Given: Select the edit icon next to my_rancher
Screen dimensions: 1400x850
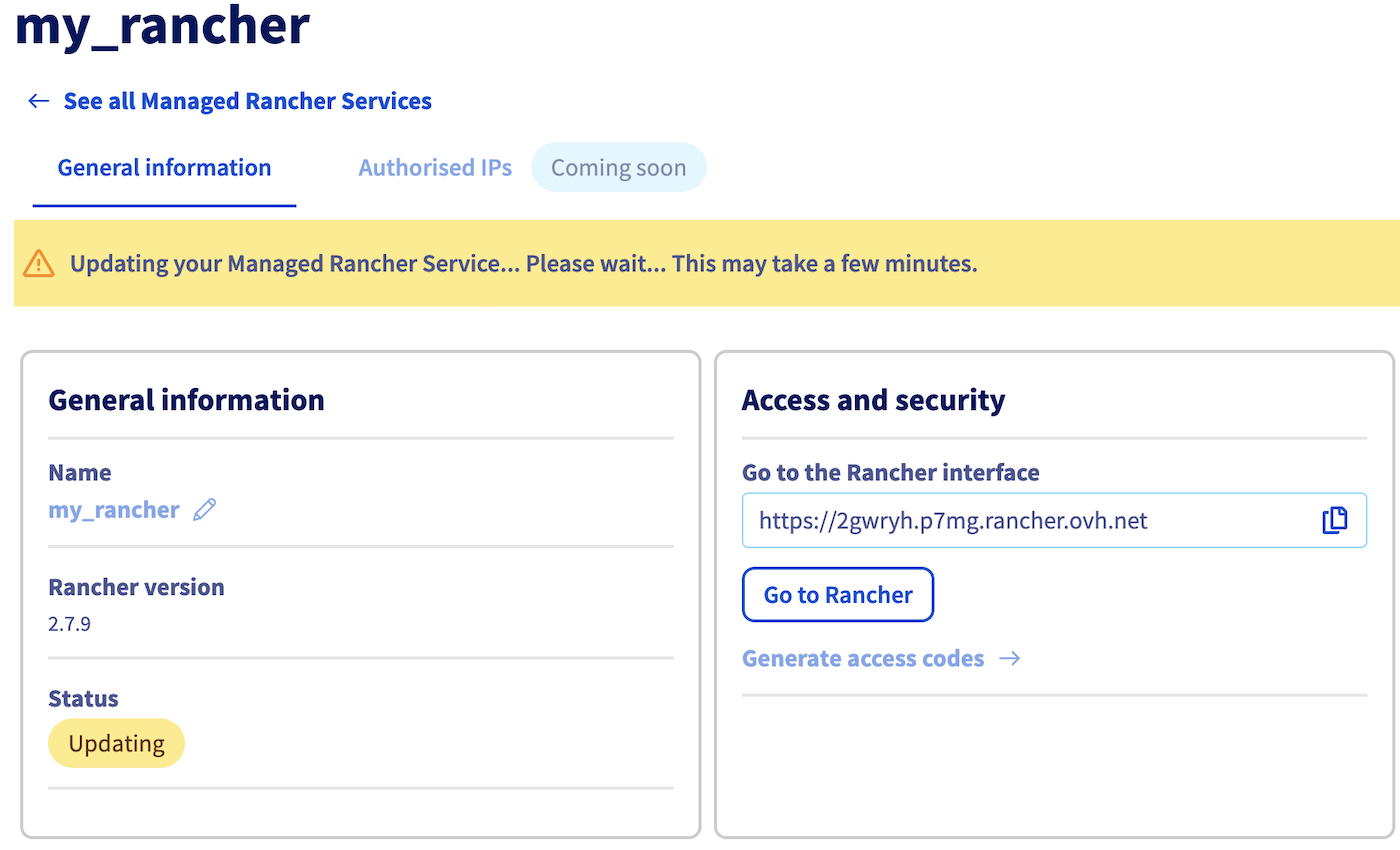Looking at the screenshot, I should point(203,510).
